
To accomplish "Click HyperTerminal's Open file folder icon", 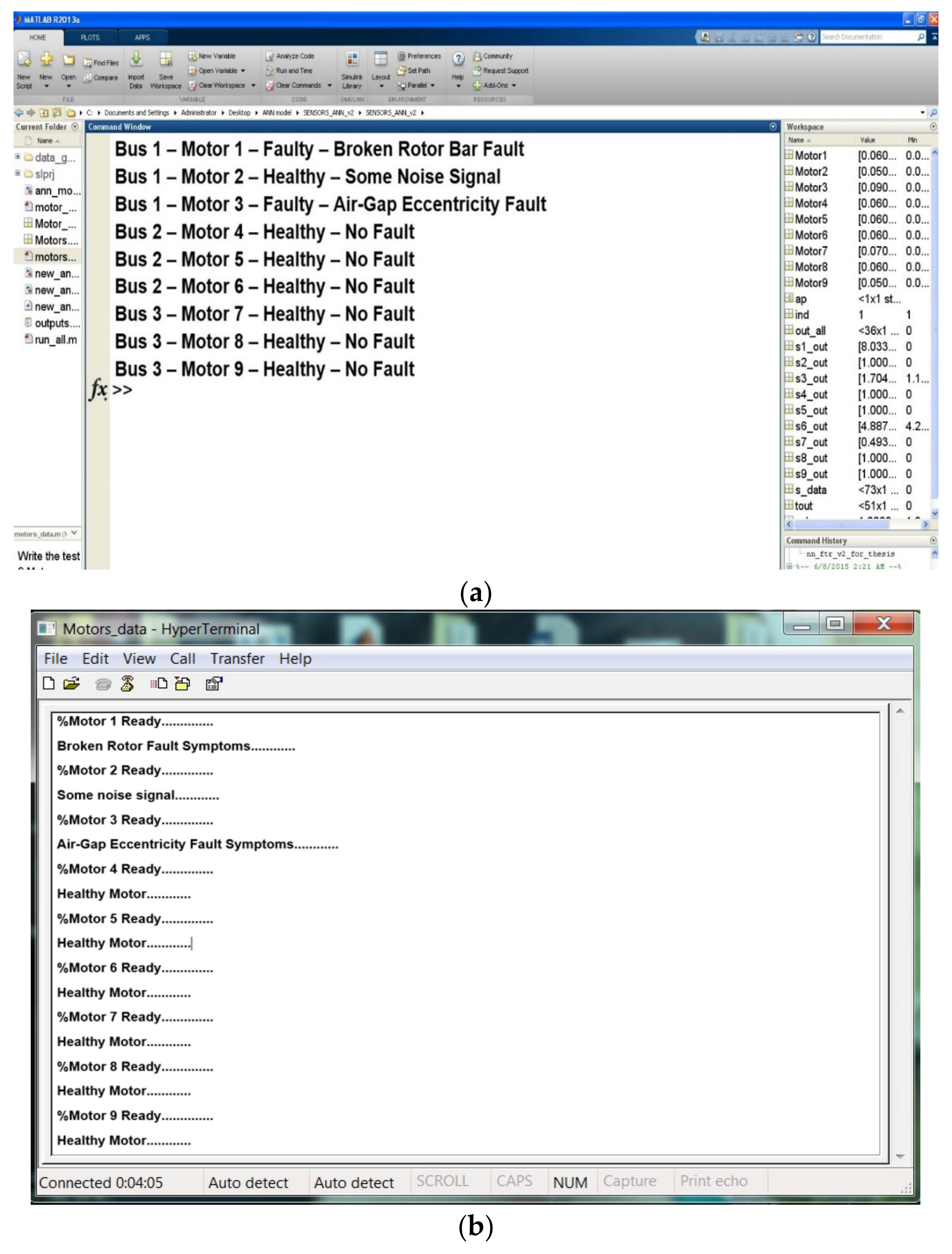I will coord(71,684).
